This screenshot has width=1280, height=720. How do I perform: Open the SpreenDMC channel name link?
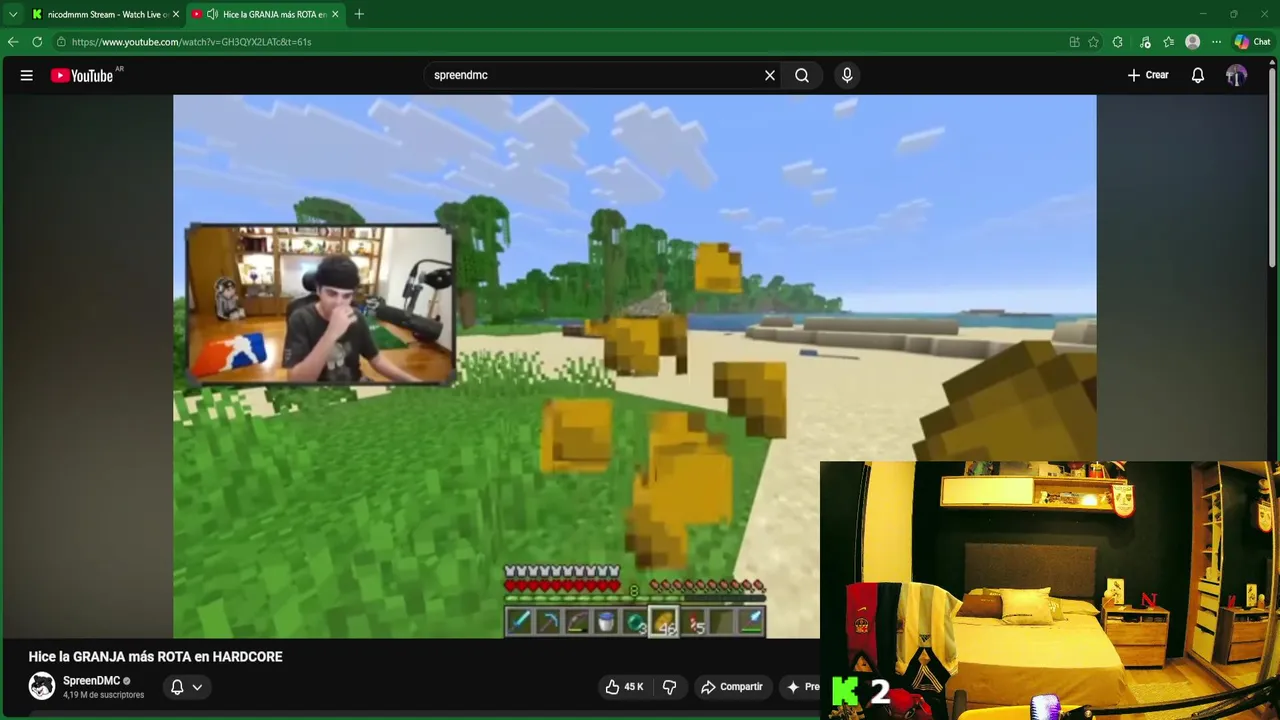click(91, 681)
